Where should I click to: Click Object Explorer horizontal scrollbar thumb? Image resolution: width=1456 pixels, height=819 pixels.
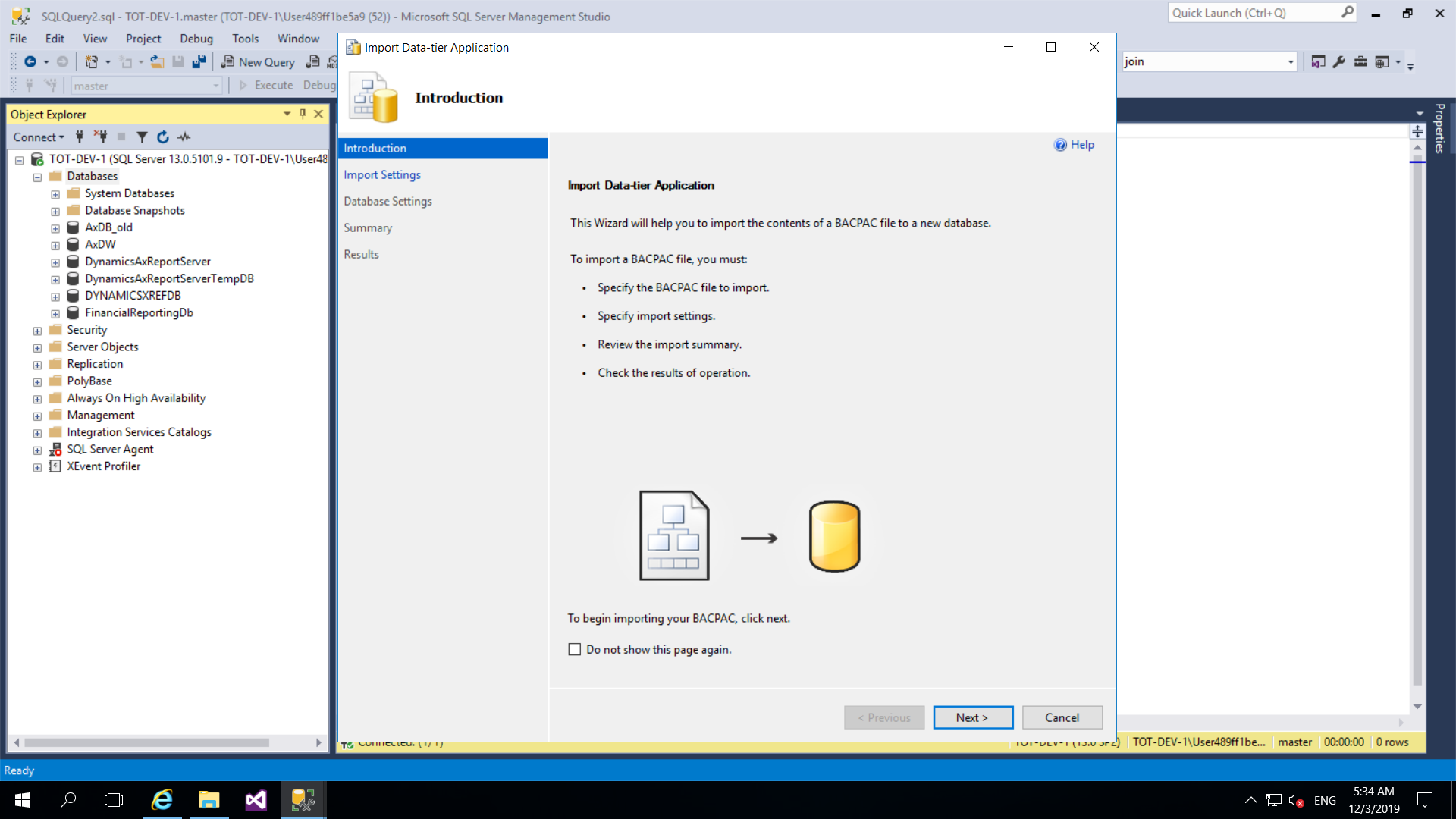click(x=146, y=742)
